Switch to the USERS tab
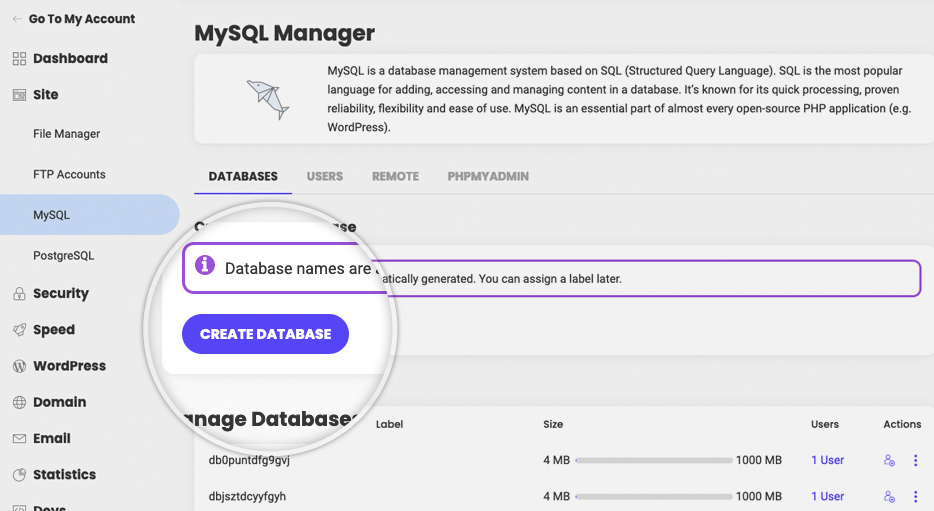Image resolution: width=934 pixels, height=511 pixels. pyautogui.click(x=325, y=176)
